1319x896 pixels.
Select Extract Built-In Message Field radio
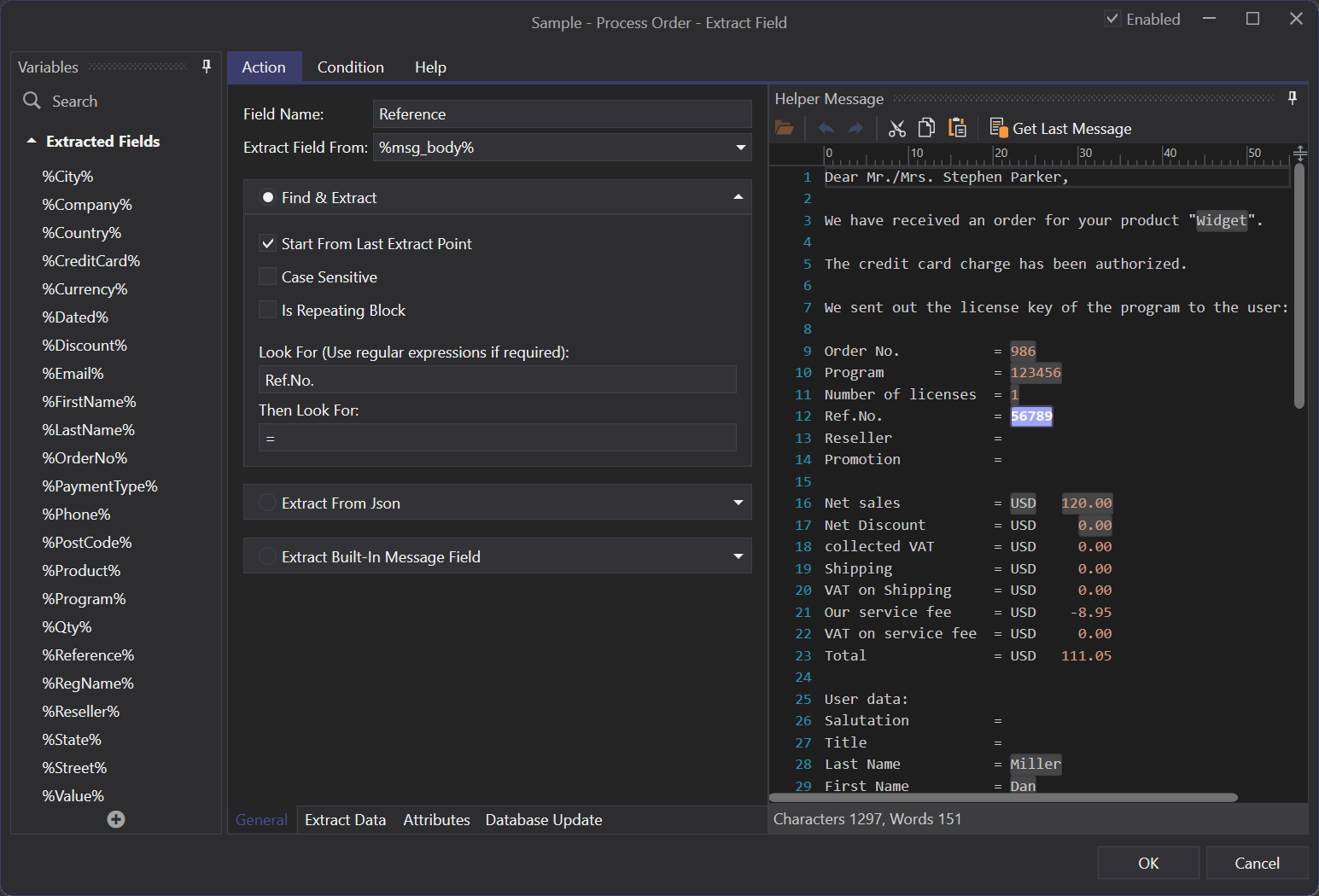[267, 556]
